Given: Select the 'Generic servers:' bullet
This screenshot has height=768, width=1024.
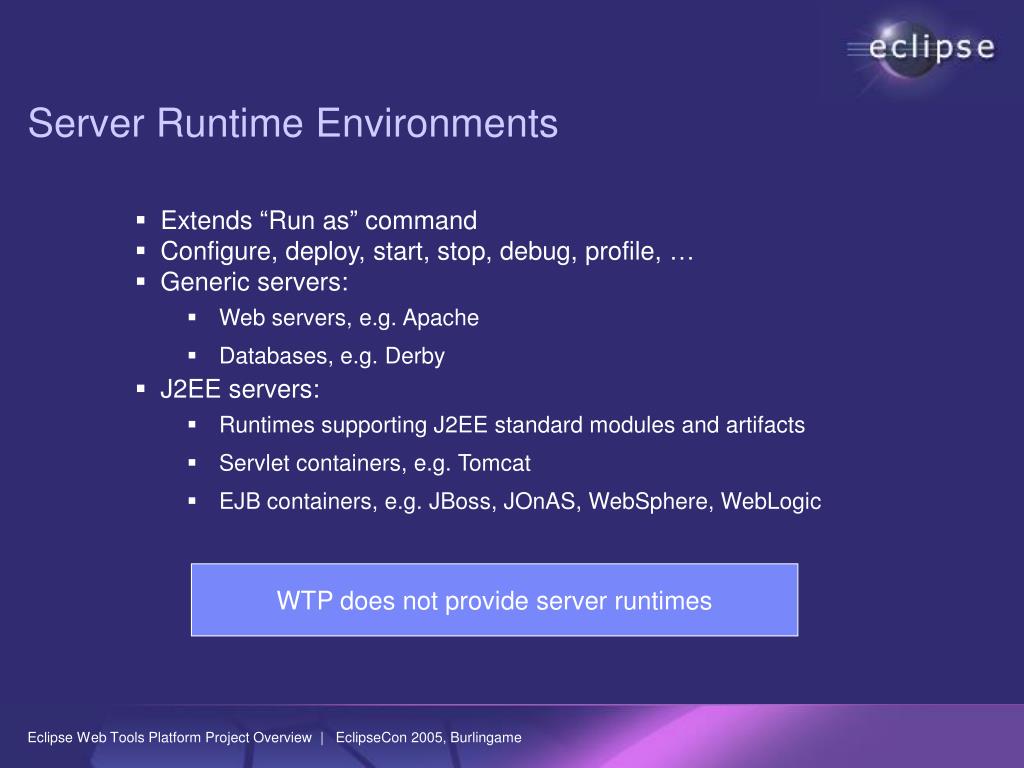Looking at the screenshot, I should (x=255, y=282).
